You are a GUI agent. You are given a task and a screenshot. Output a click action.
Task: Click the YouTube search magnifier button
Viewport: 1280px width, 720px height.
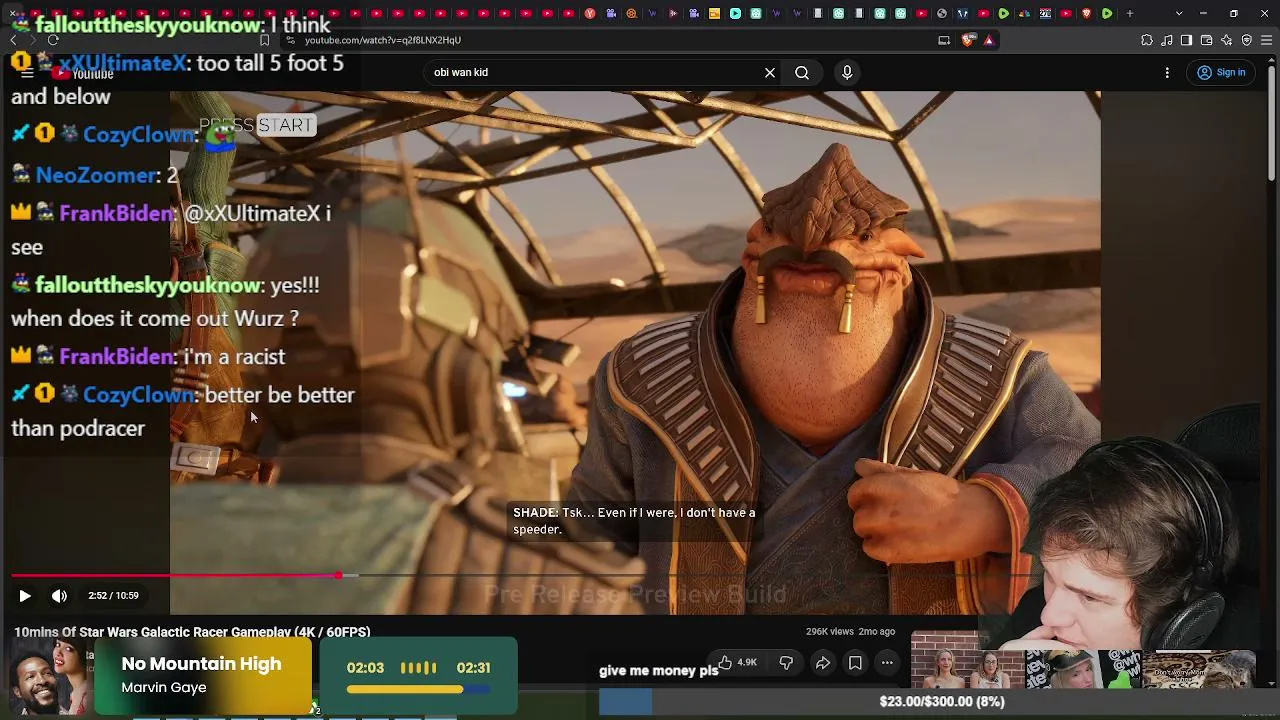802,72
